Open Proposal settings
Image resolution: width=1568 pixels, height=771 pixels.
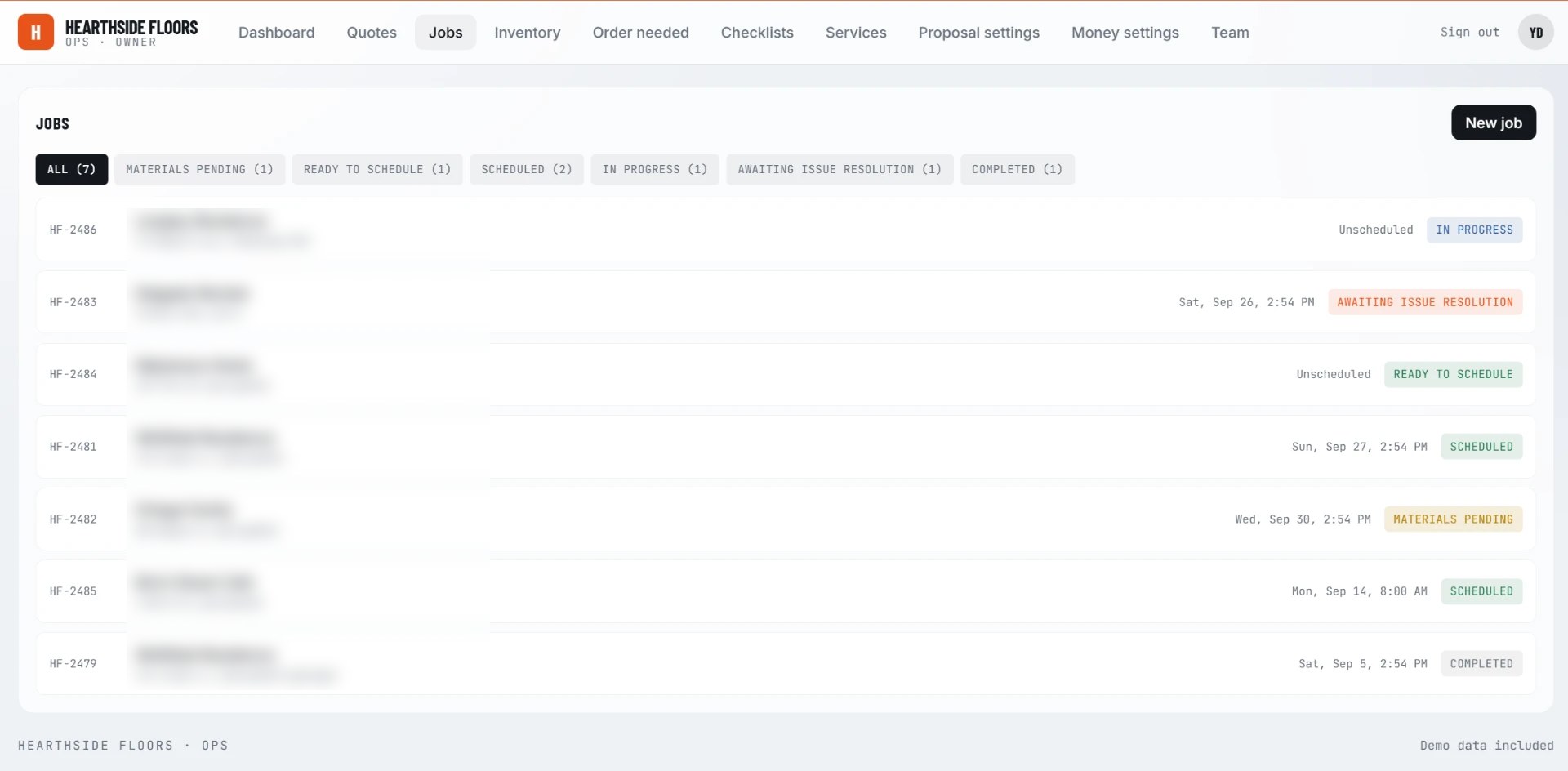pos(978,33)
